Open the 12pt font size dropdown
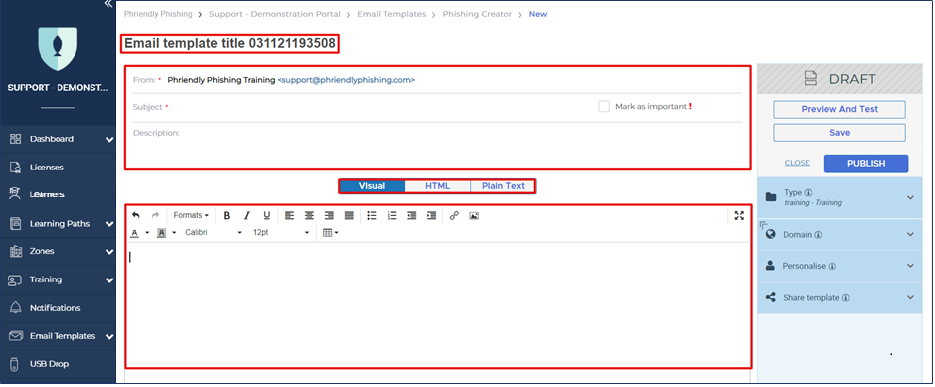This screenshot has width=935, height=387. pyautogui.click(x=281, y=233)
